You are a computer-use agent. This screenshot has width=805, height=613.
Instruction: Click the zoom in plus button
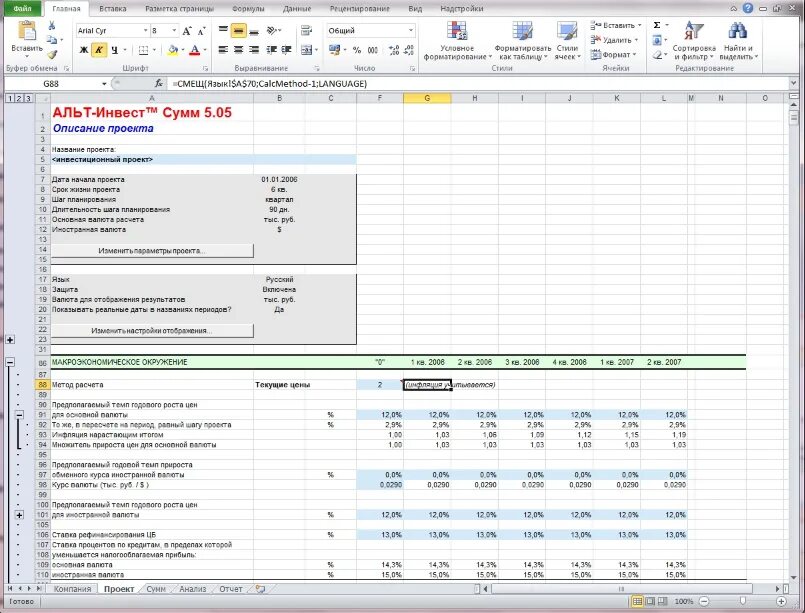[x=781, y=601]
